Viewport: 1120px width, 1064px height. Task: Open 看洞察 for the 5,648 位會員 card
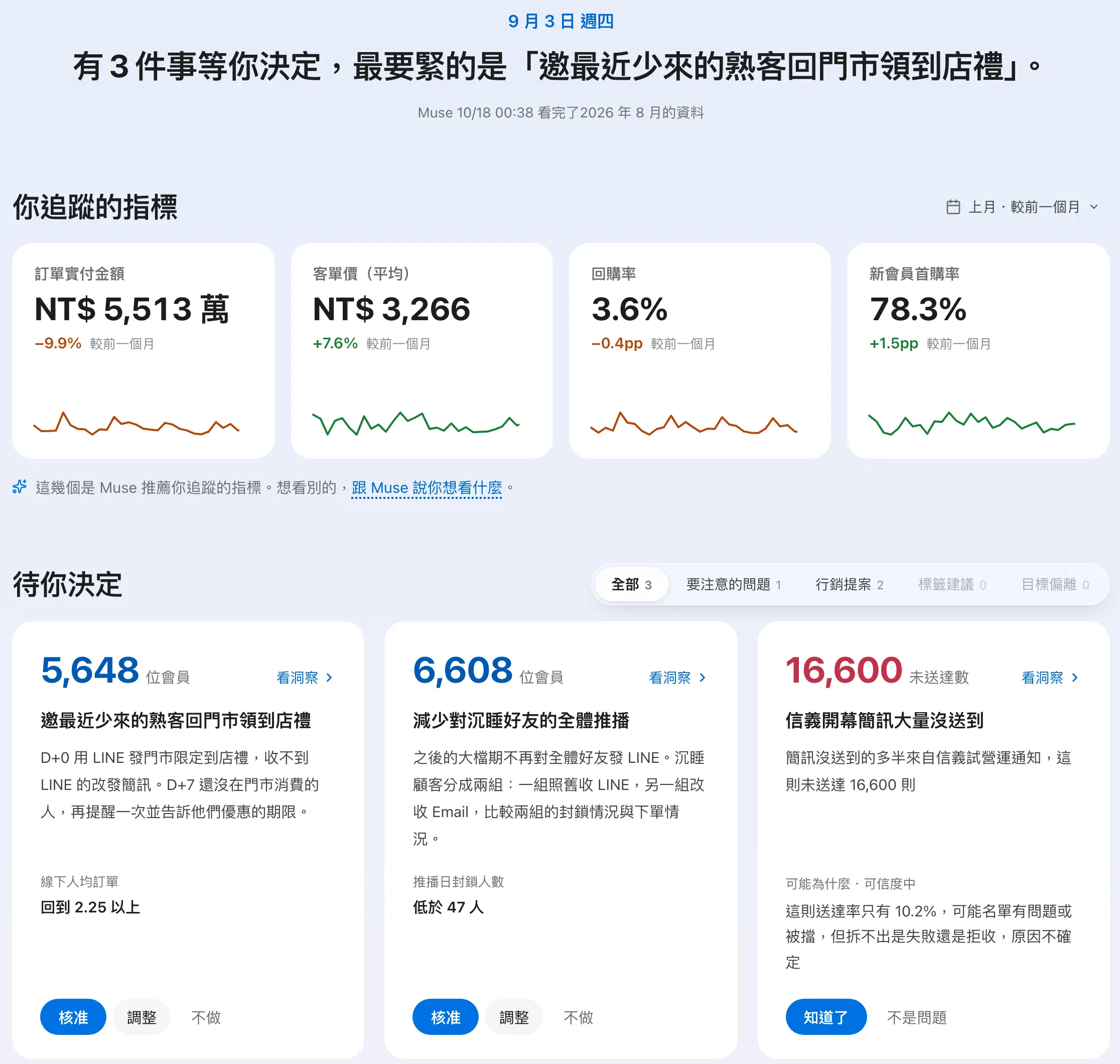pyautogui.click(x=304, y=677)
